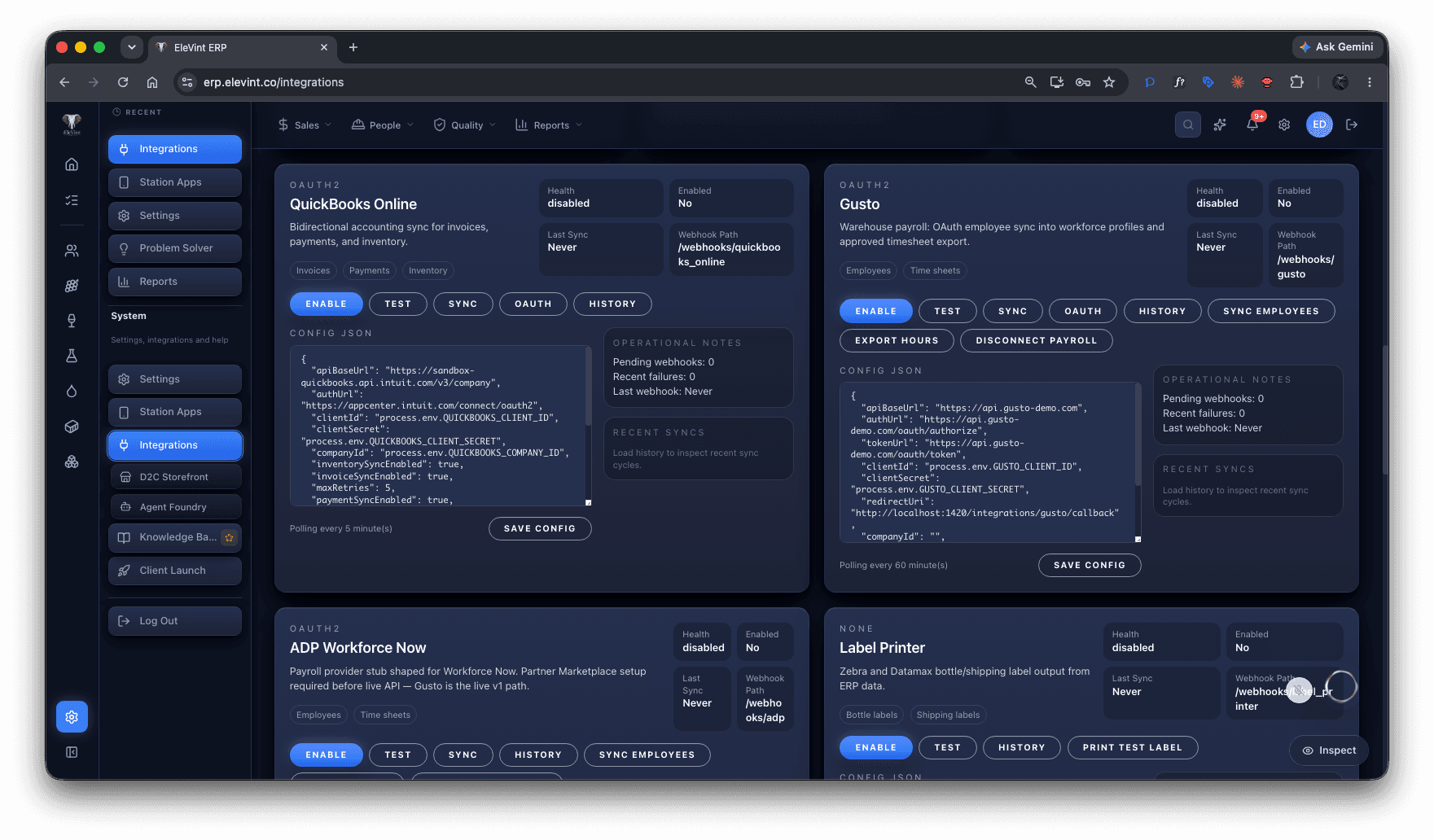Image resolution: width=1434 pixels, height=840 pixels.
Task: Click the star badge on Knowledge Base
Action: point(229,537)
